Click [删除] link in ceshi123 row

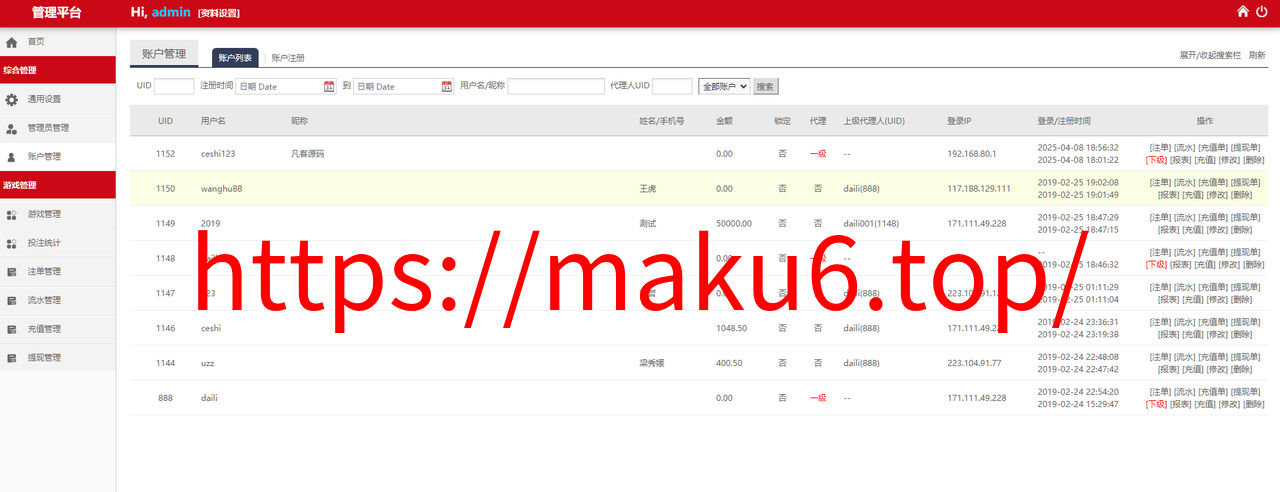click(1254, 160)
